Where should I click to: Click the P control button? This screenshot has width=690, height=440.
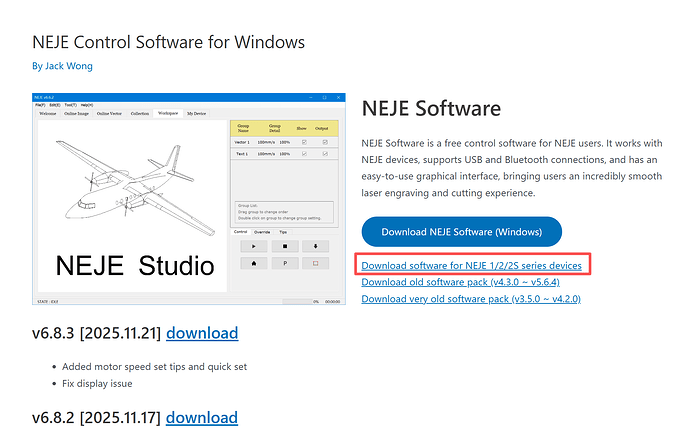pos(285,264)
